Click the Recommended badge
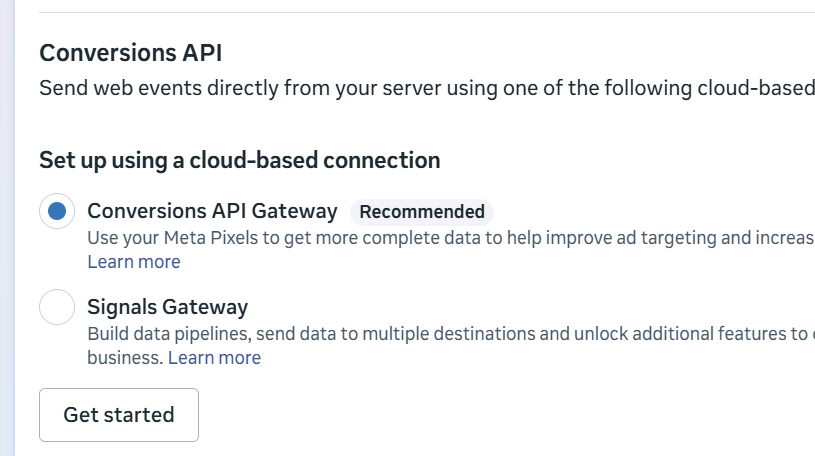Viewport: 815px width, 456px height. [422, 212]
